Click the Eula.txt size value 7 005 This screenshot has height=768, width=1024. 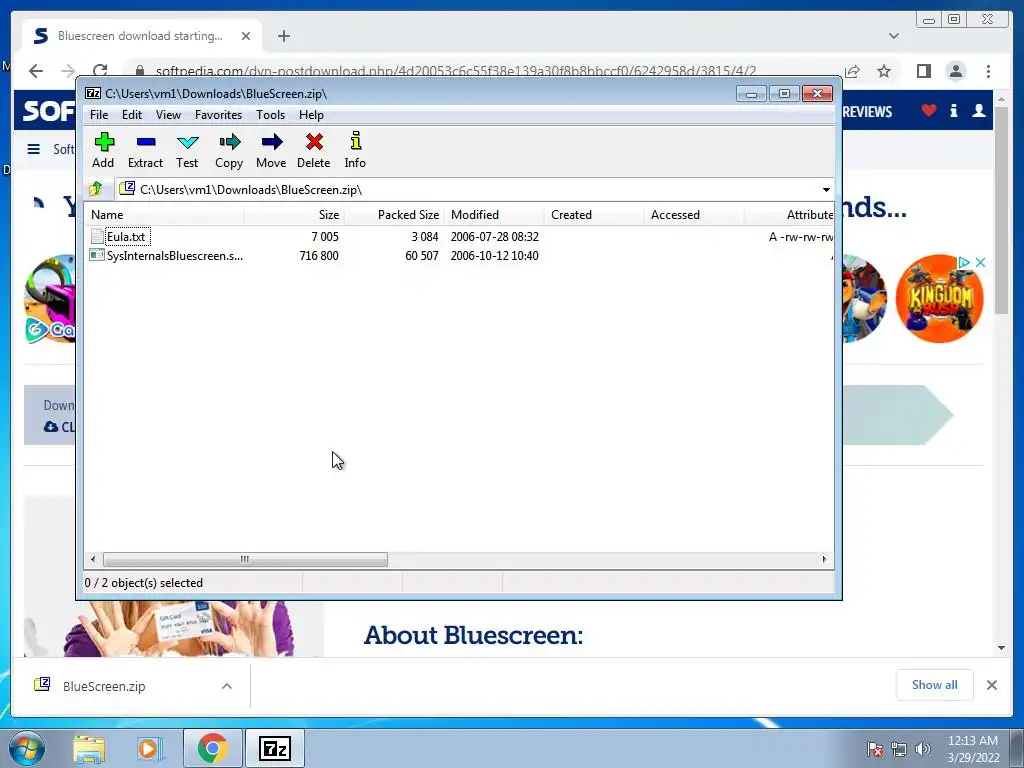325,237
